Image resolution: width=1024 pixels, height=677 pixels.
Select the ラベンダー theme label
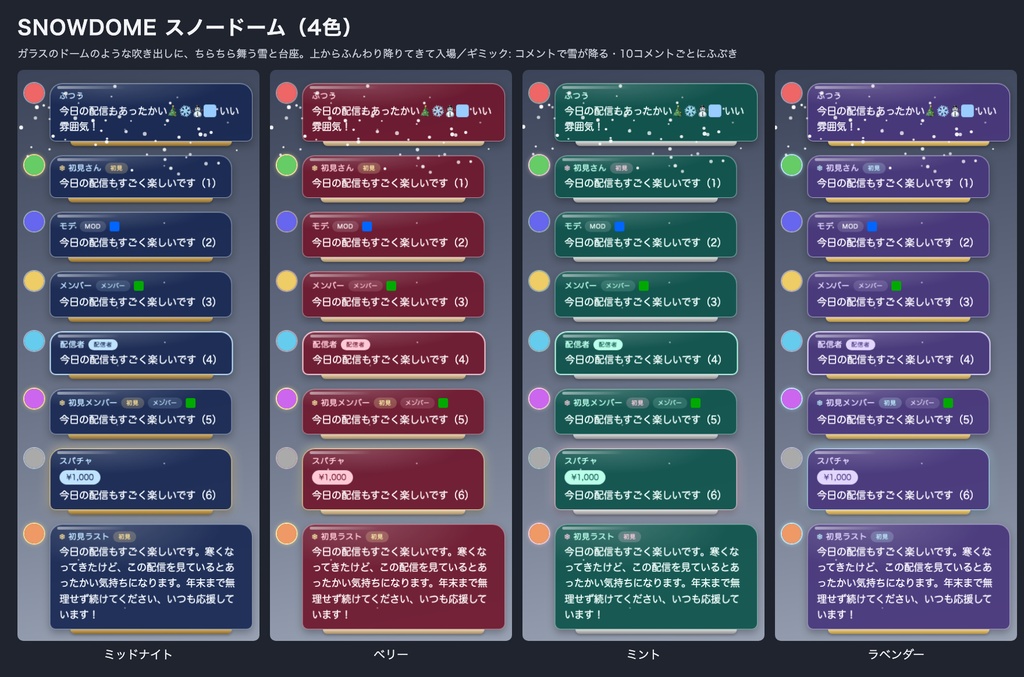click(x=896, y=654)
